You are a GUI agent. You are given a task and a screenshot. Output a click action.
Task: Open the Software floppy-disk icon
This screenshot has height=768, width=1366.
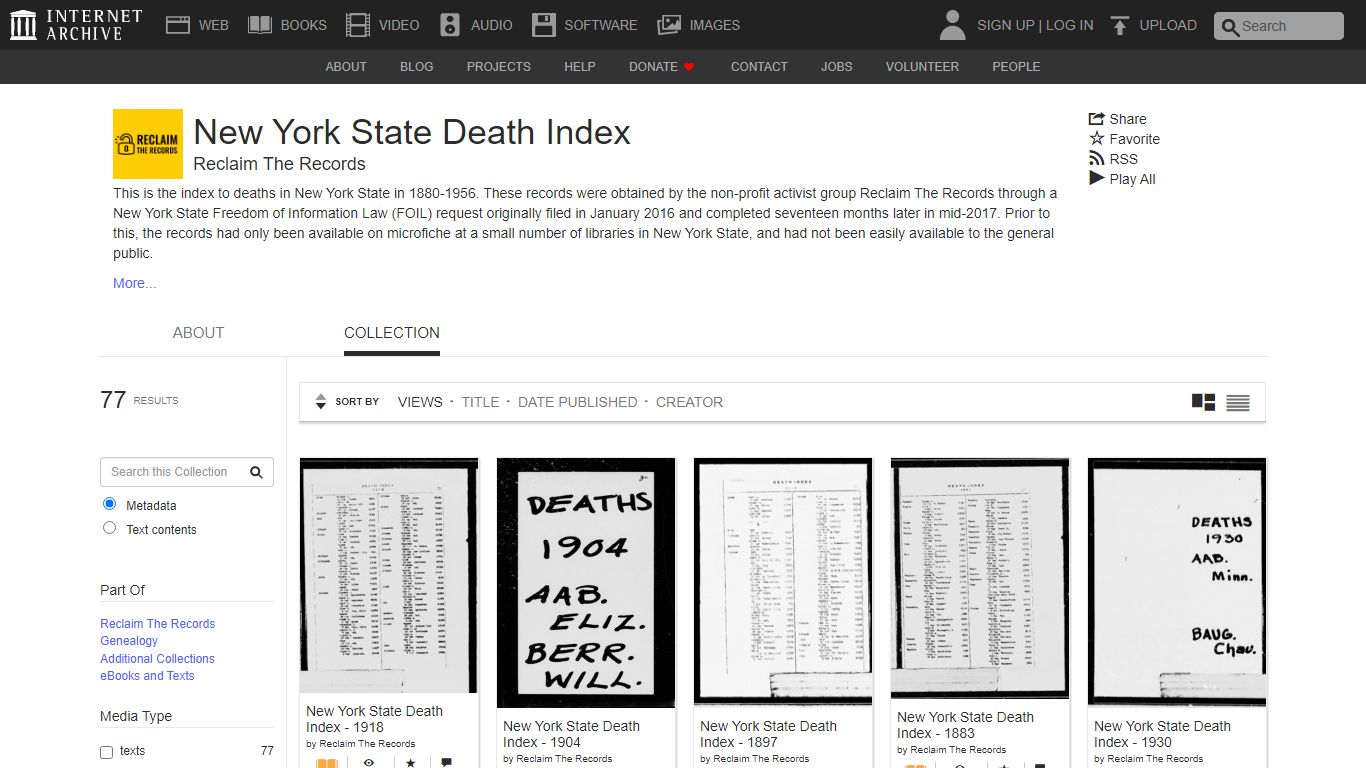point(544,25)
